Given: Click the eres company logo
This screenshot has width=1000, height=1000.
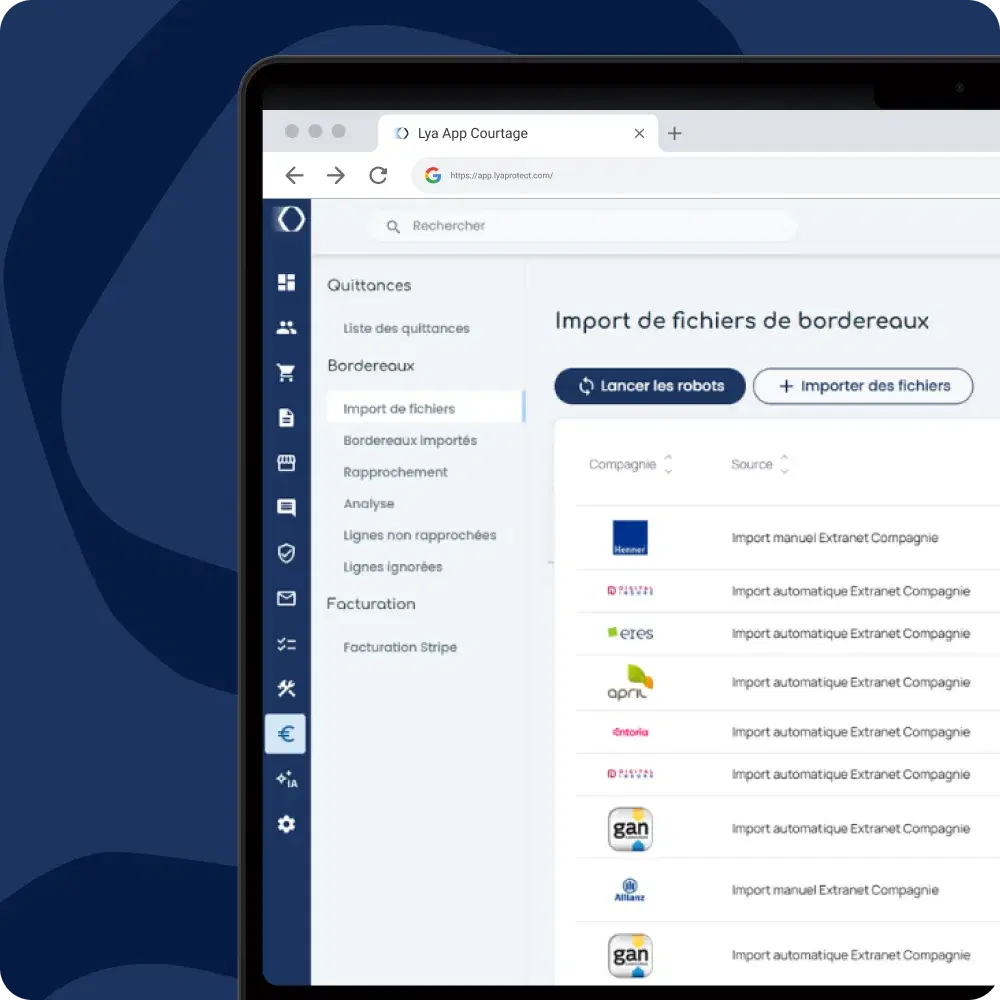Looking at the screenshot, I should click(x=630, y=633).
